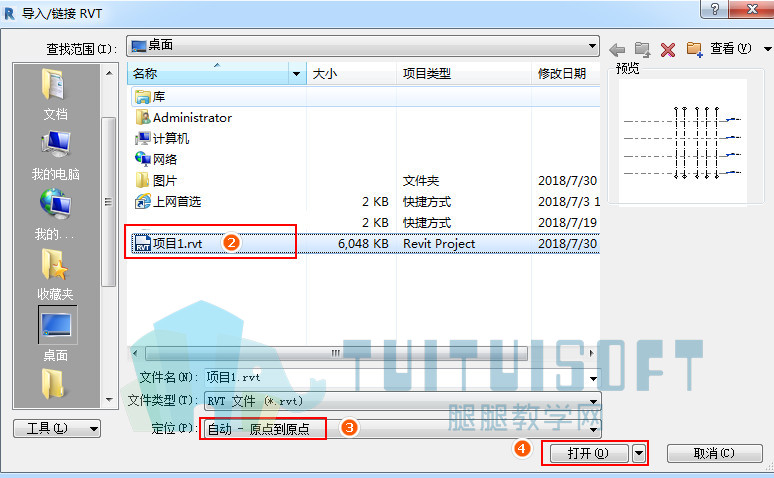Select 文档 in the places sidebar

[x=55, y=94]
